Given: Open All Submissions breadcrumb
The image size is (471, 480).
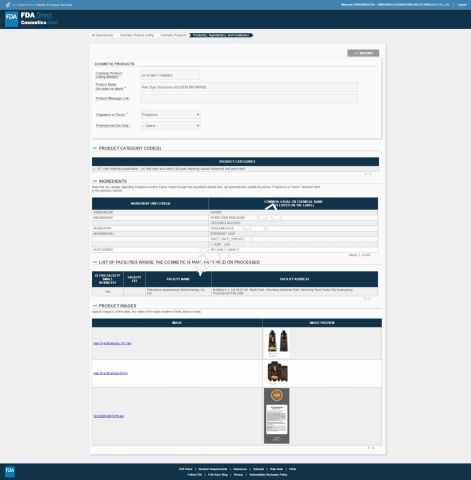Looking at the screenshot, I should [102, 35].
